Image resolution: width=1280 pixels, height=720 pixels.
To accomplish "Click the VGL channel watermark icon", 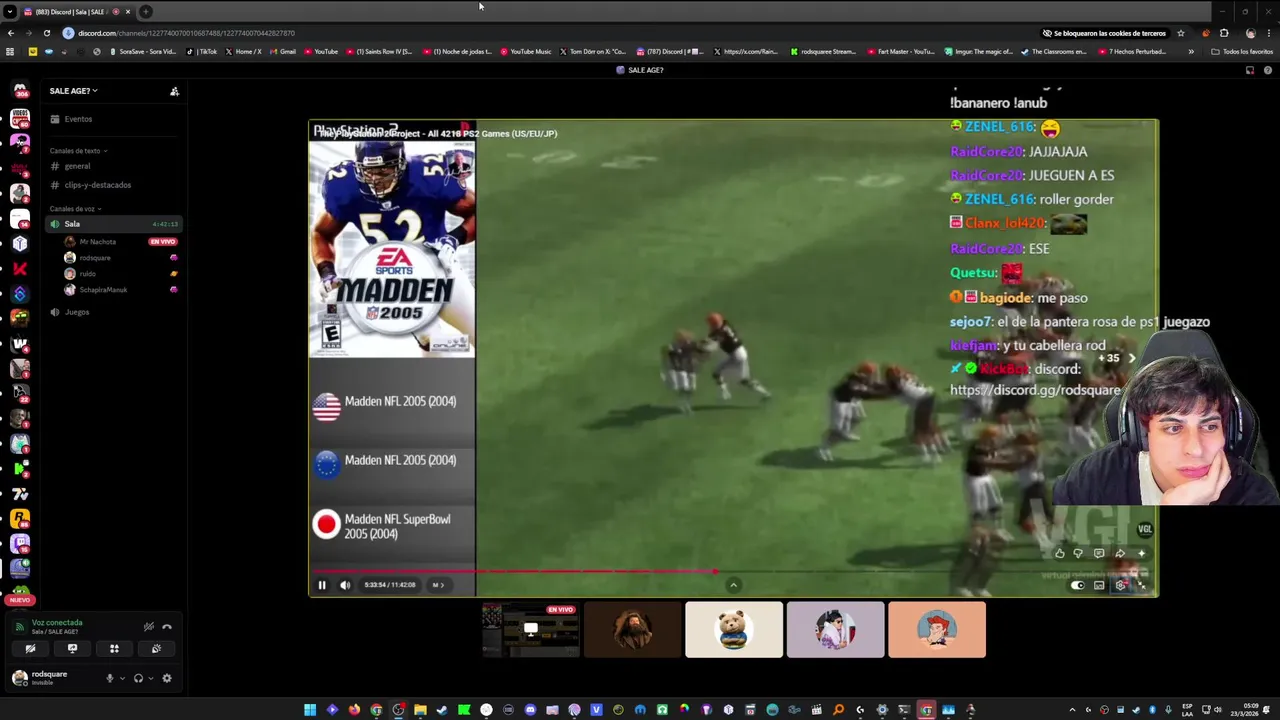I will coord(1145,529).
